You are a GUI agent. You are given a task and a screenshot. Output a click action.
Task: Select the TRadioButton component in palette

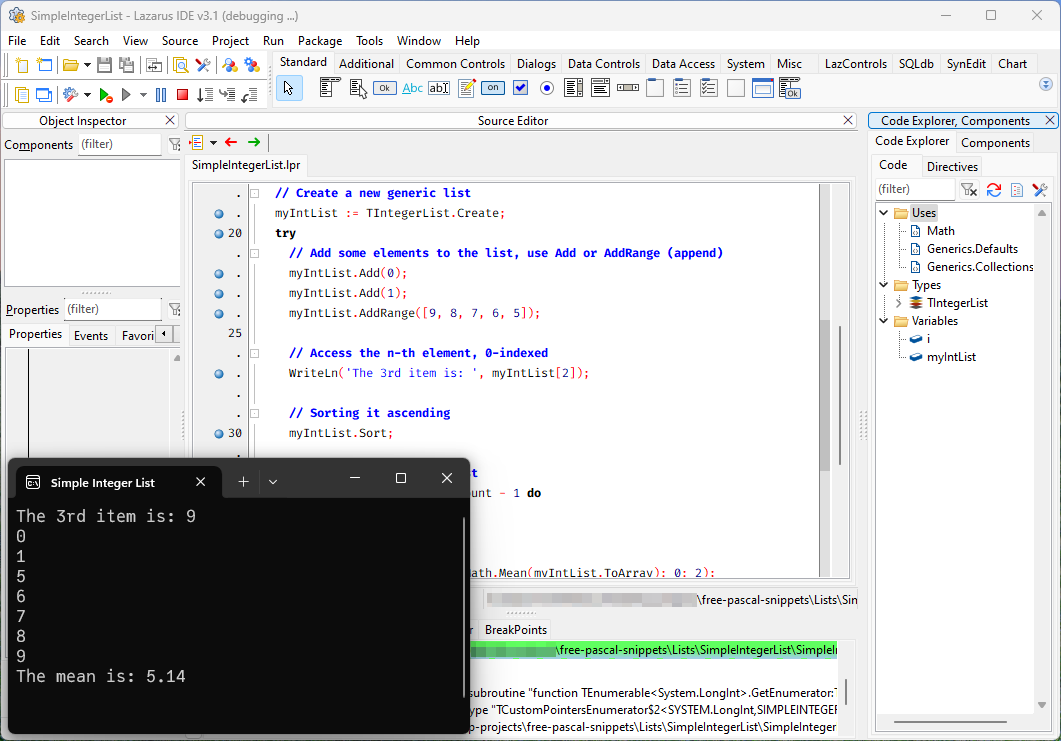click(x=547, y=88)
